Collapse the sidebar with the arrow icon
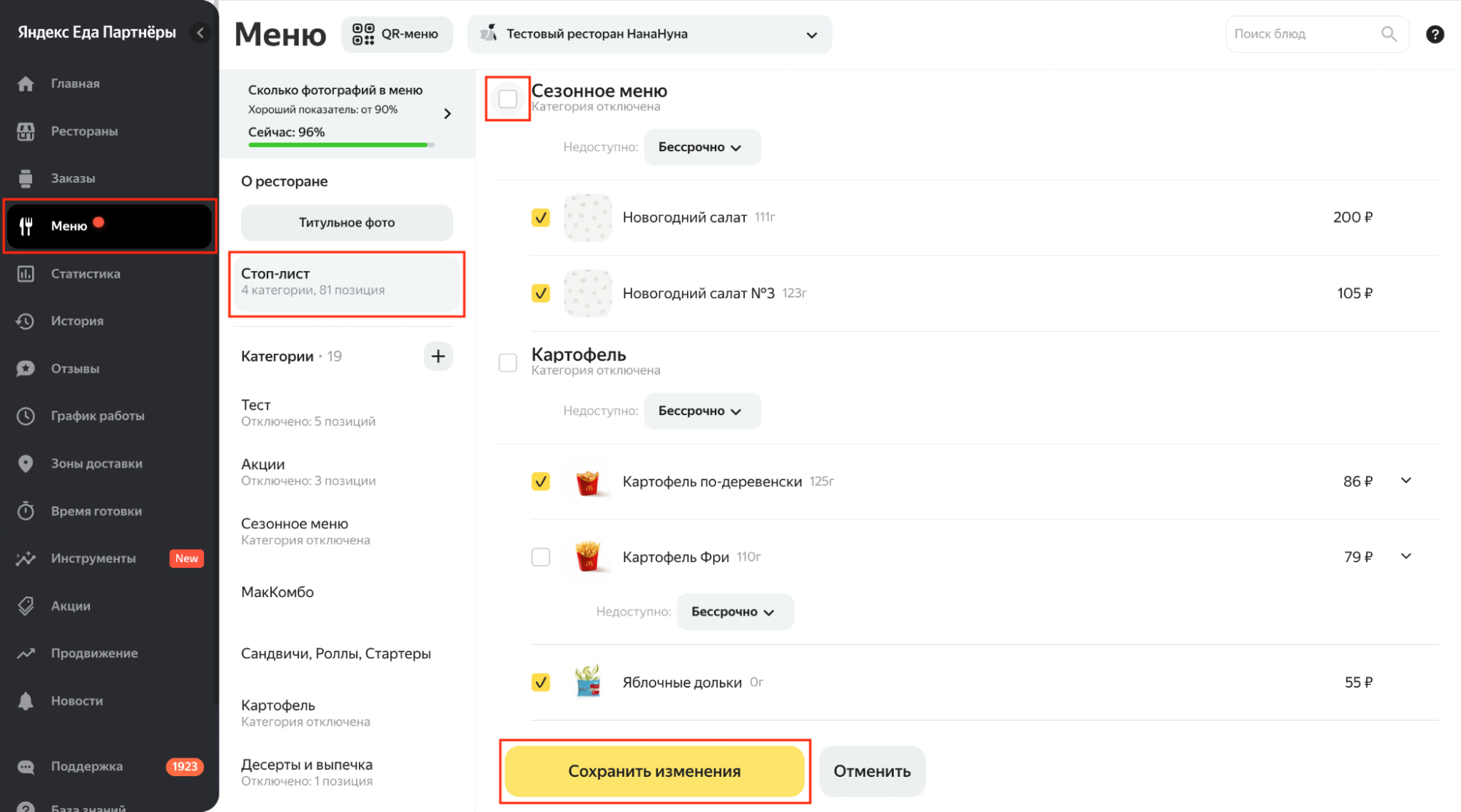Screen dimensions: 1461x812 coord(200,32)
